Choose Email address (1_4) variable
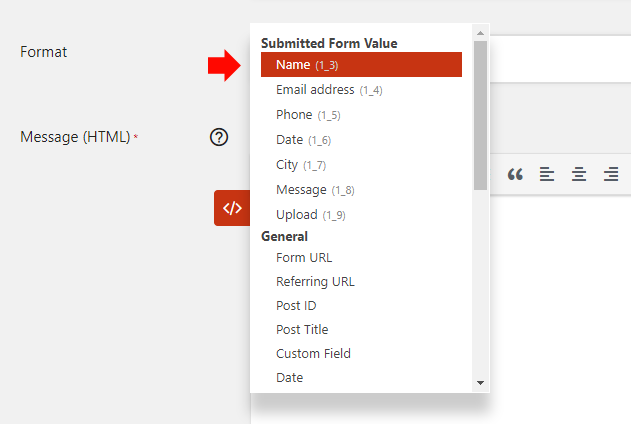Screen dimensions: 631x424 click(x=361, y=90)
